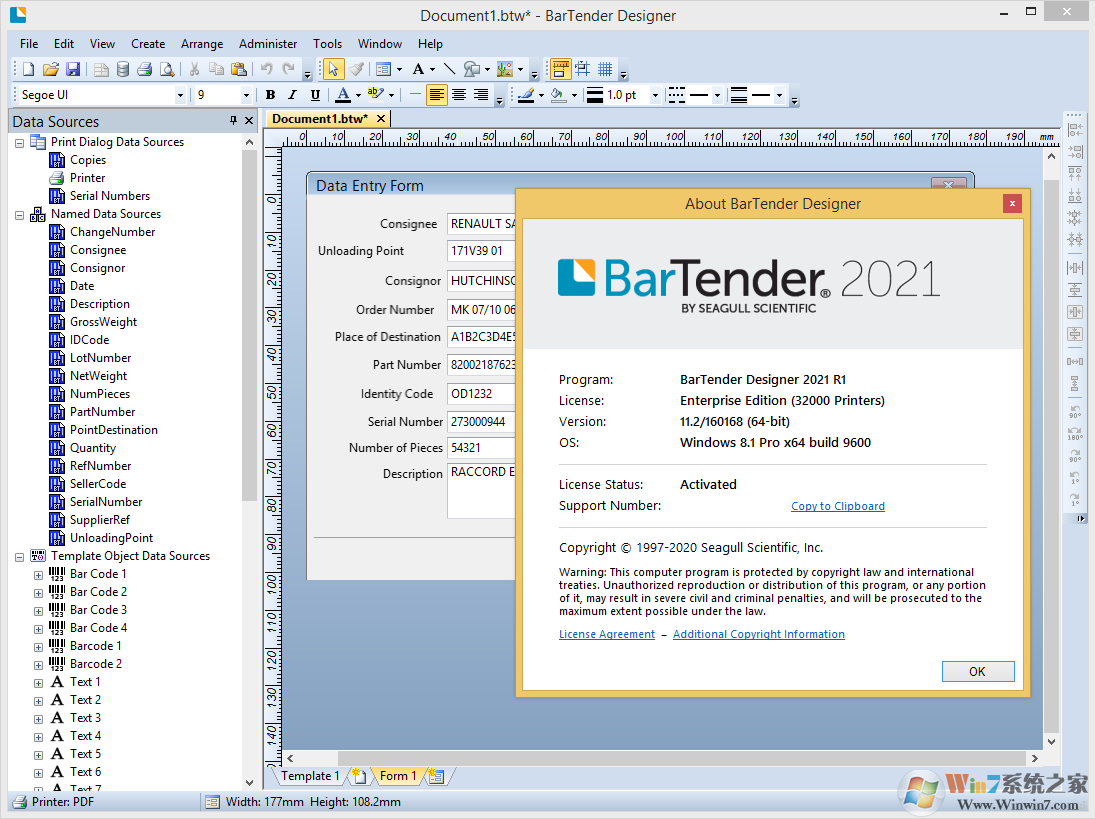Open the Administer menu
Screen dimensions: 1095x819
pos(268,43)
